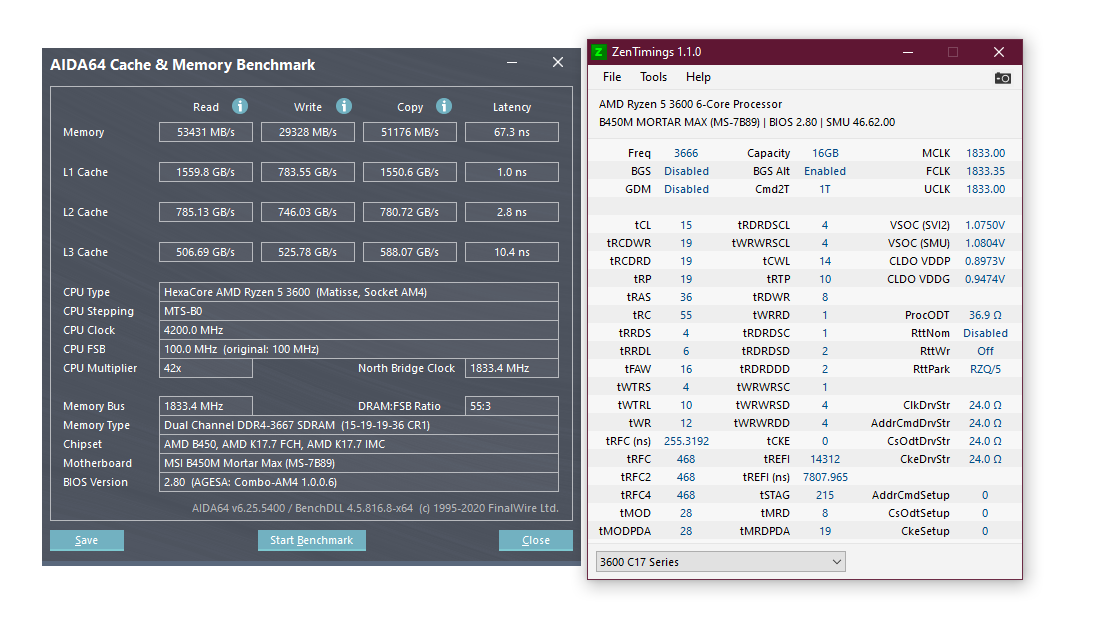This screenshot has height=629, width=1106.
Task: Select Cmd2T value 1T
Action: pos(825,189)
